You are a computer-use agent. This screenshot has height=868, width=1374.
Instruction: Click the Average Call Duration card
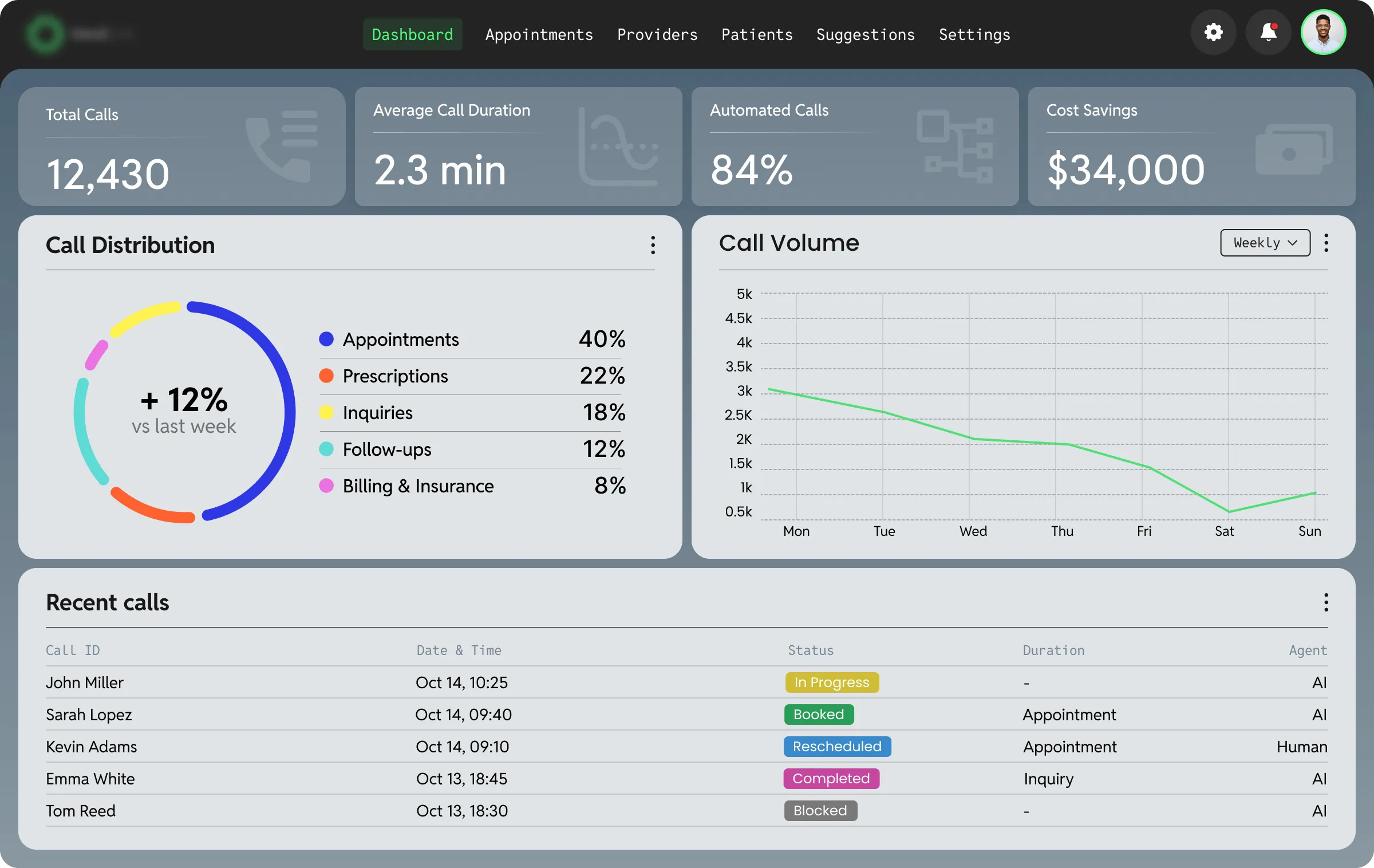518,147
